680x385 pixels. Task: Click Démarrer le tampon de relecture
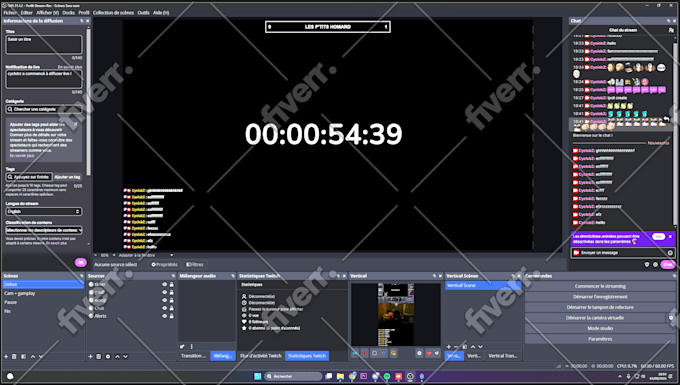click(x=600, y=307)
